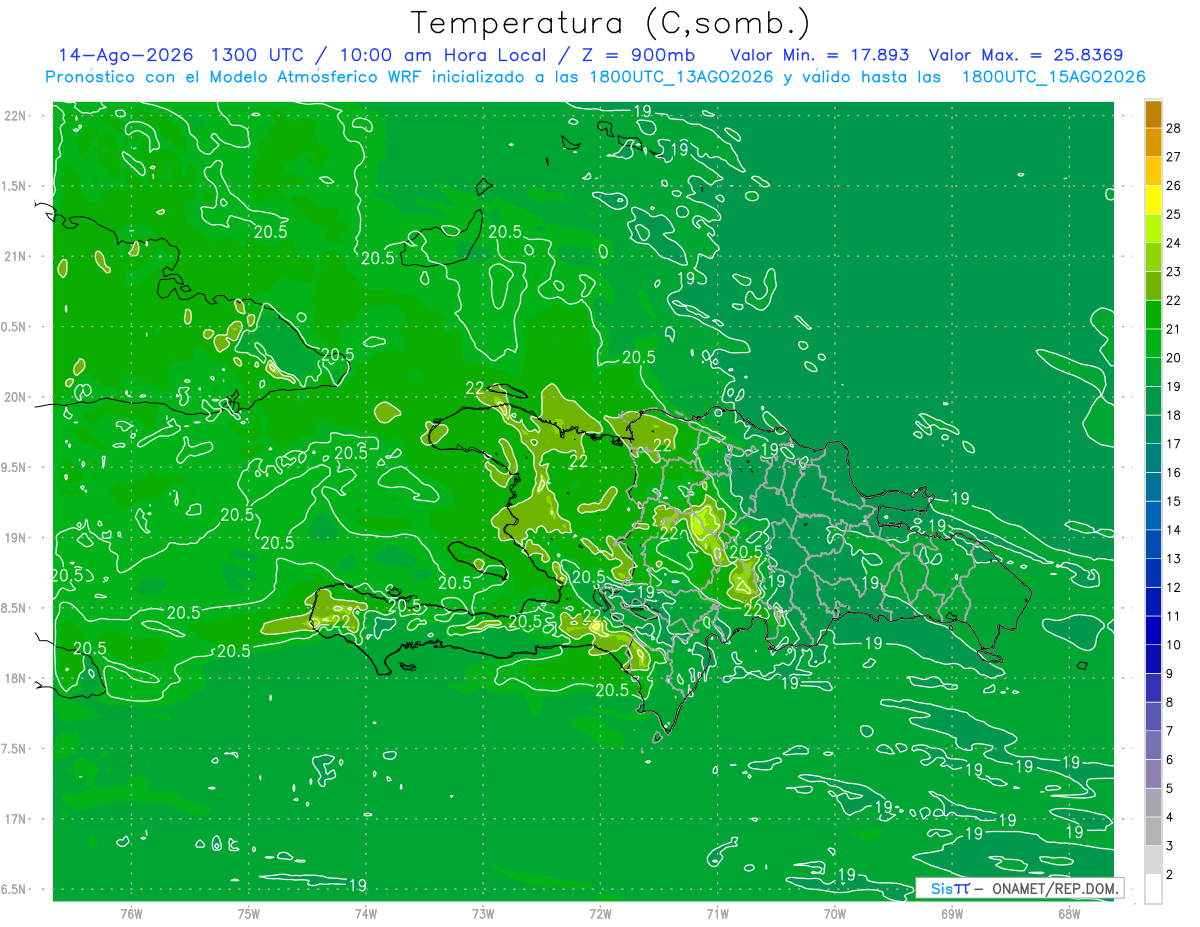
Task: Click the legend value "7"
Action: 1170,730
